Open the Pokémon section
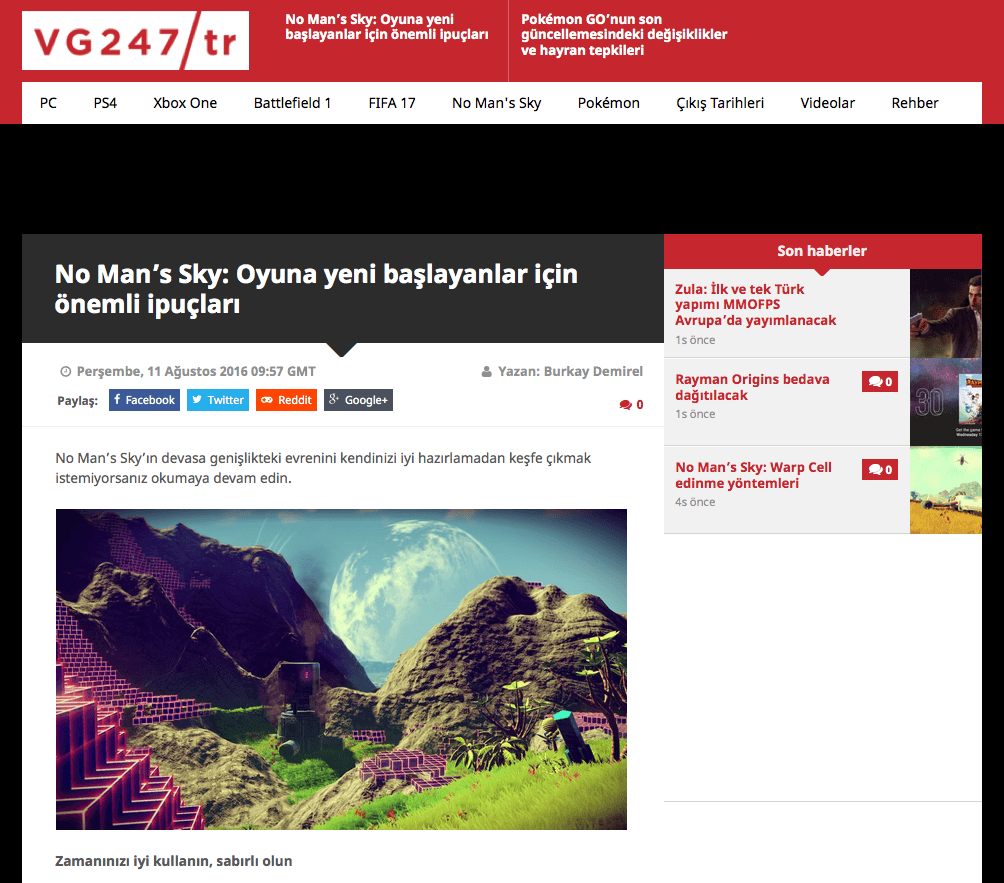 pyautogui.click(x=608, y=102)
